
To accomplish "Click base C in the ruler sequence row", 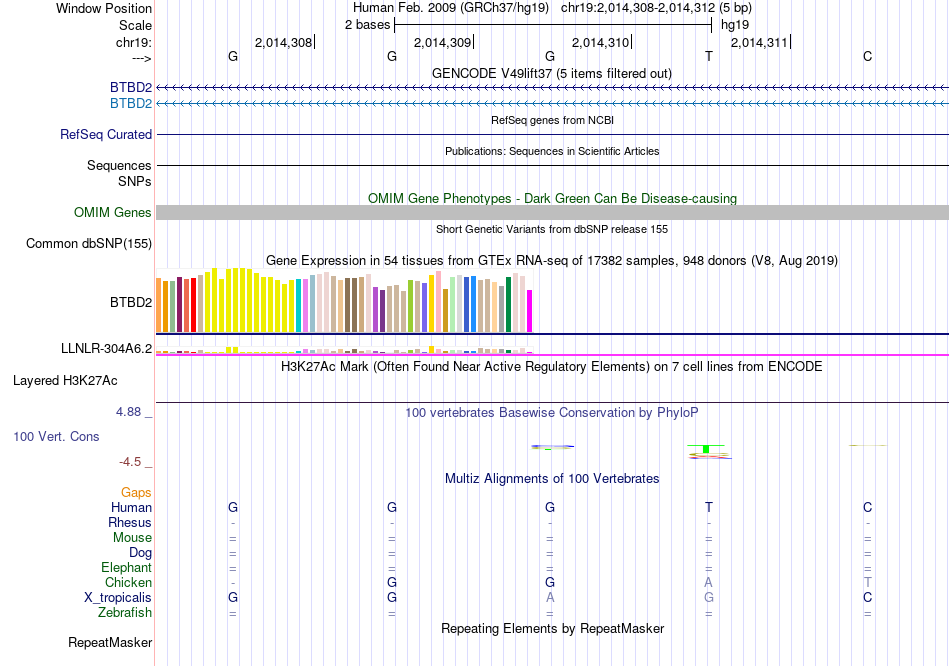I will [x=868, y=56].
